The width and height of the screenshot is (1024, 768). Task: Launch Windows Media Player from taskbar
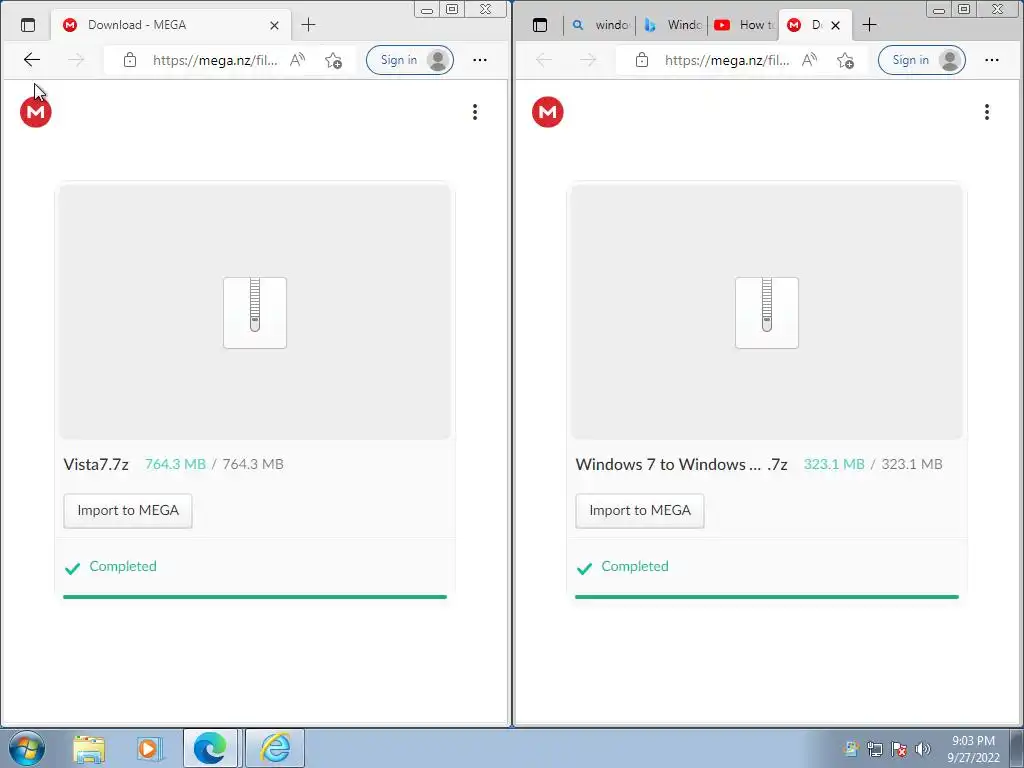click(150, 749)
